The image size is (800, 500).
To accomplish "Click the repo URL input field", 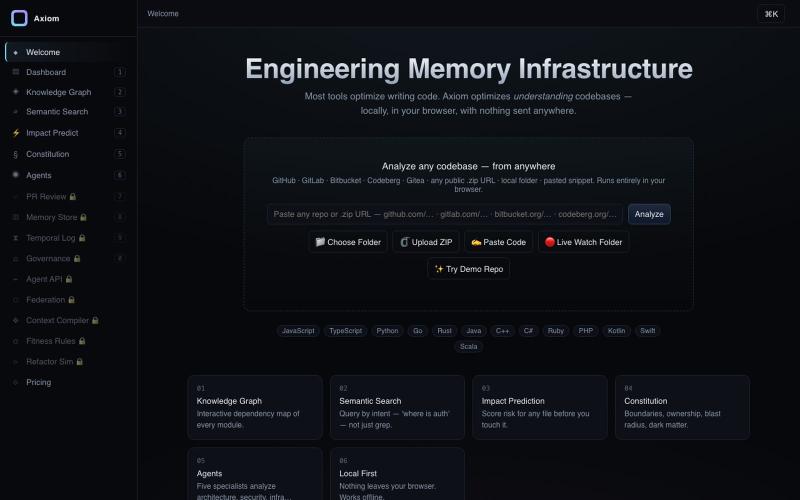I will 444,214.
